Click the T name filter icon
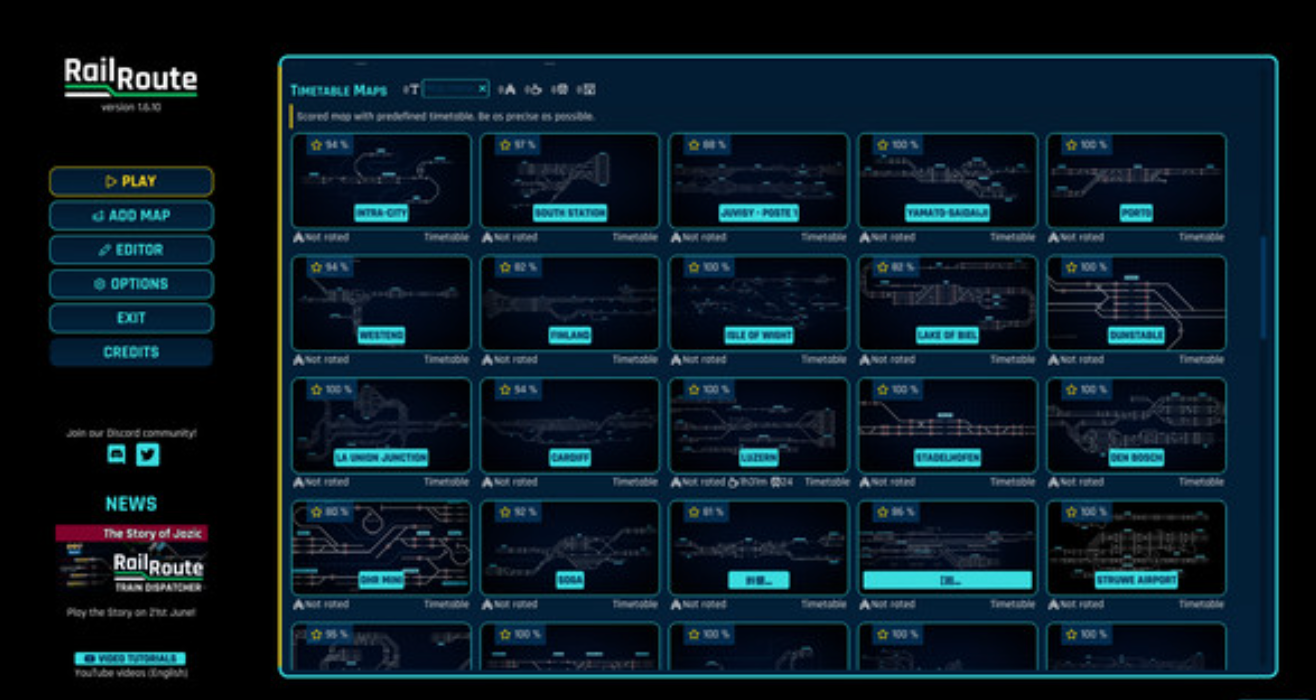 [x=414, y=89]
